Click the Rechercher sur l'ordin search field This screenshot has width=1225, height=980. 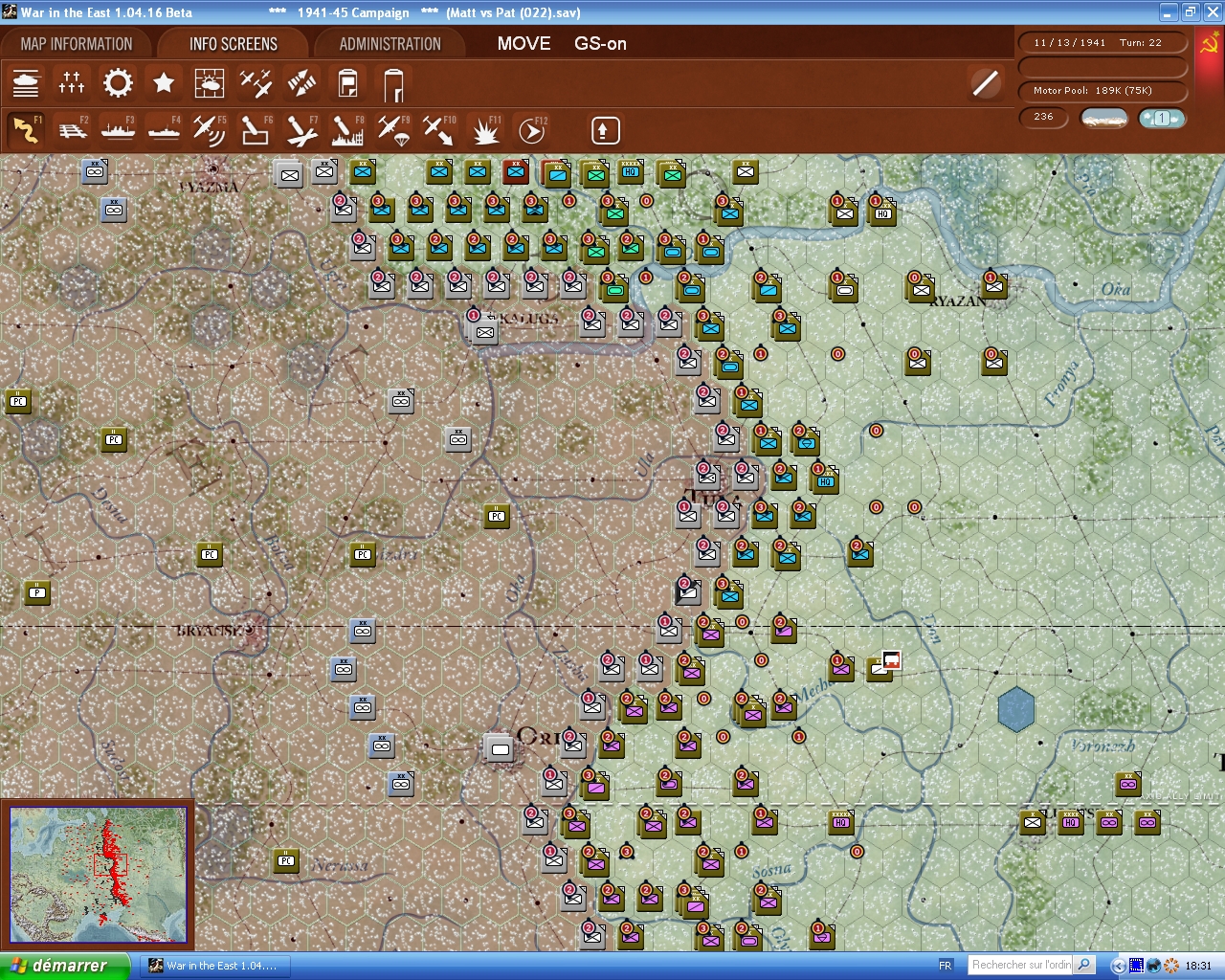click(1020, 965)
